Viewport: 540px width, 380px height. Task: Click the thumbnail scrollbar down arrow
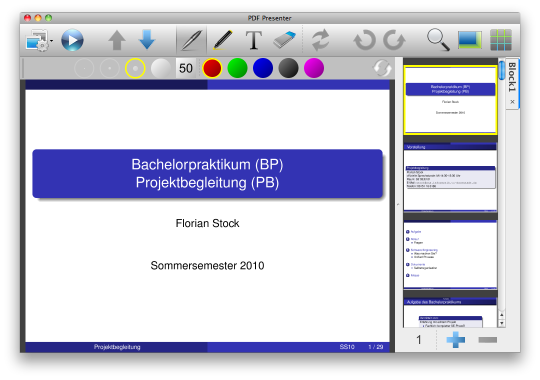[502, 323]
